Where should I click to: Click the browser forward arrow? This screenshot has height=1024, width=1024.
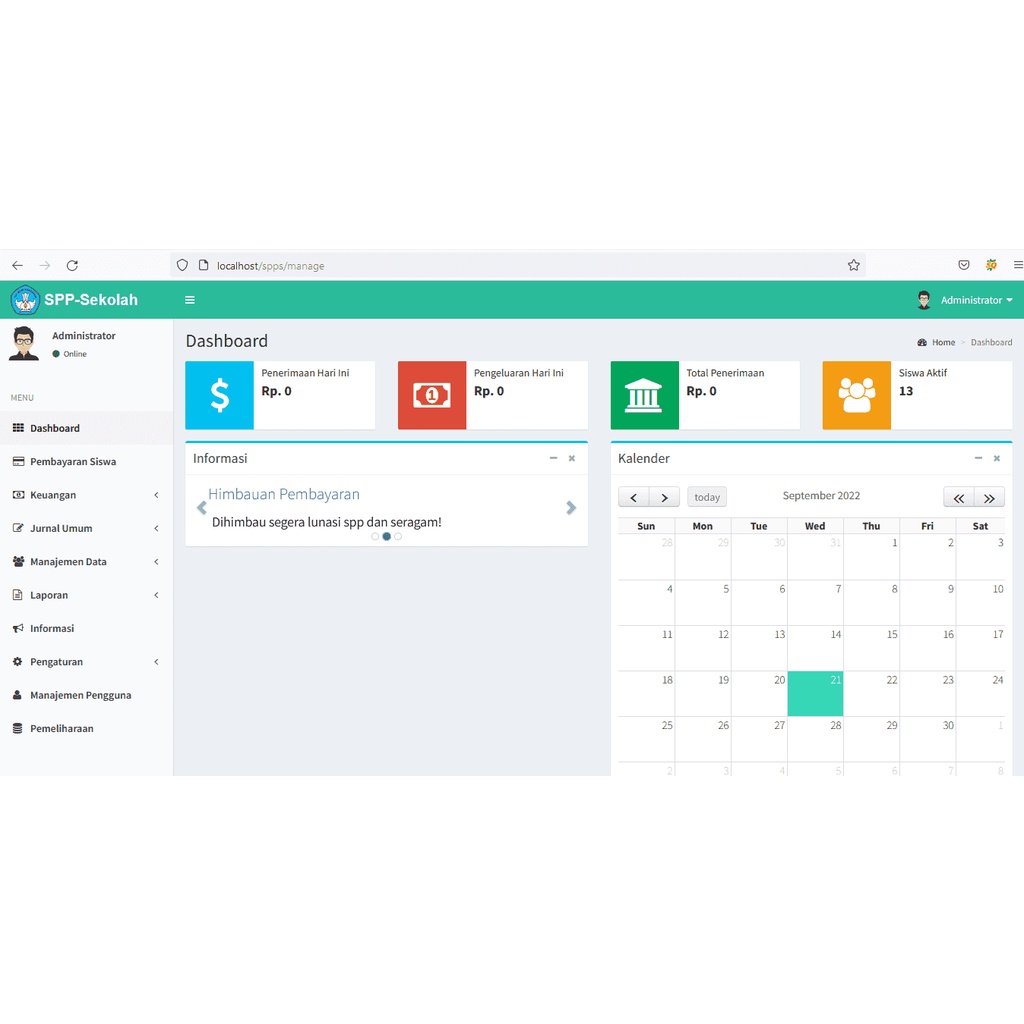click(45, 265)
